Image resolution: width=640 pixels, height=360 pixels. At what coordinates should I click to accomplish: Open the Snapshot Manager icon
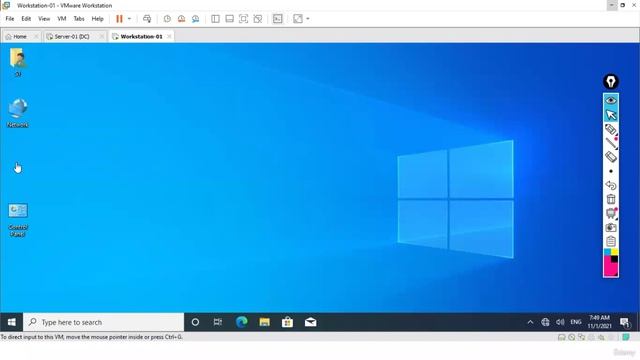pyautogui.click(x=196, y=19)
